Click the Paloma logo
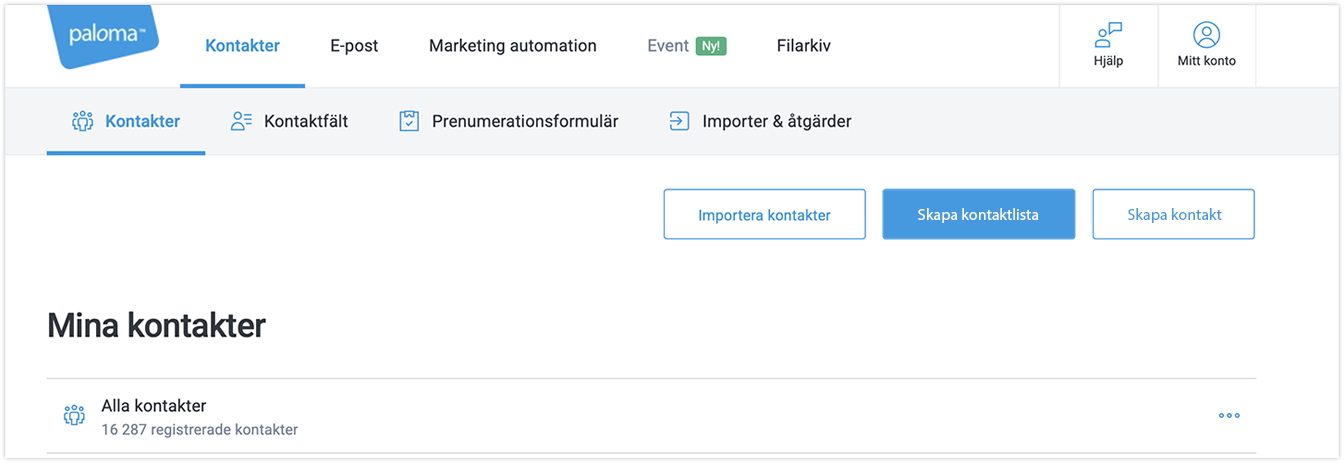The image size is (1344, 463). coord(107,36)
